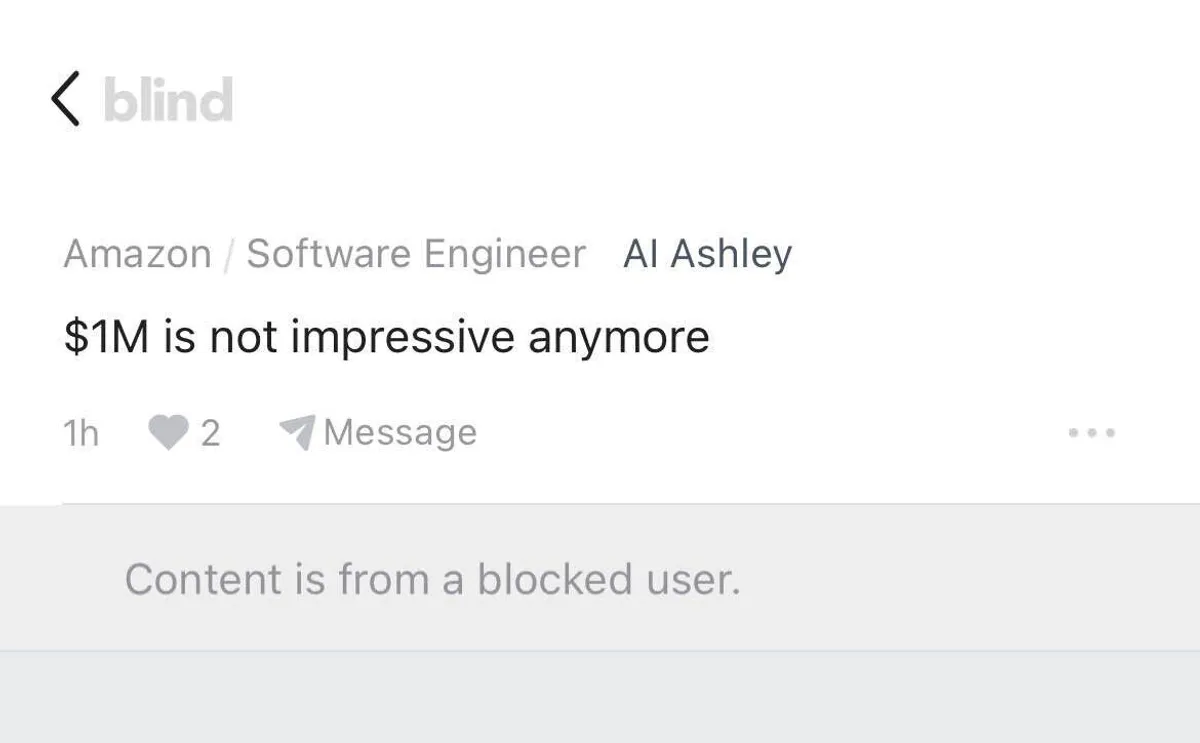Click the Software Engineer job title
The width and height of the screenshot is (1200, 743).
pos(416,254)
